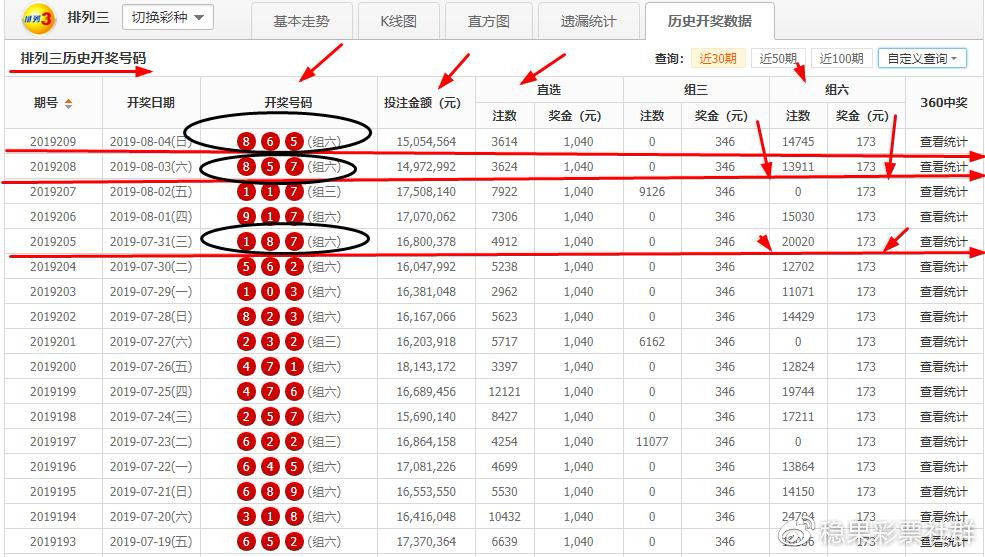Select issue number 2019209
The width and height of the screenshot is (985, 557).
click(53, 142)
